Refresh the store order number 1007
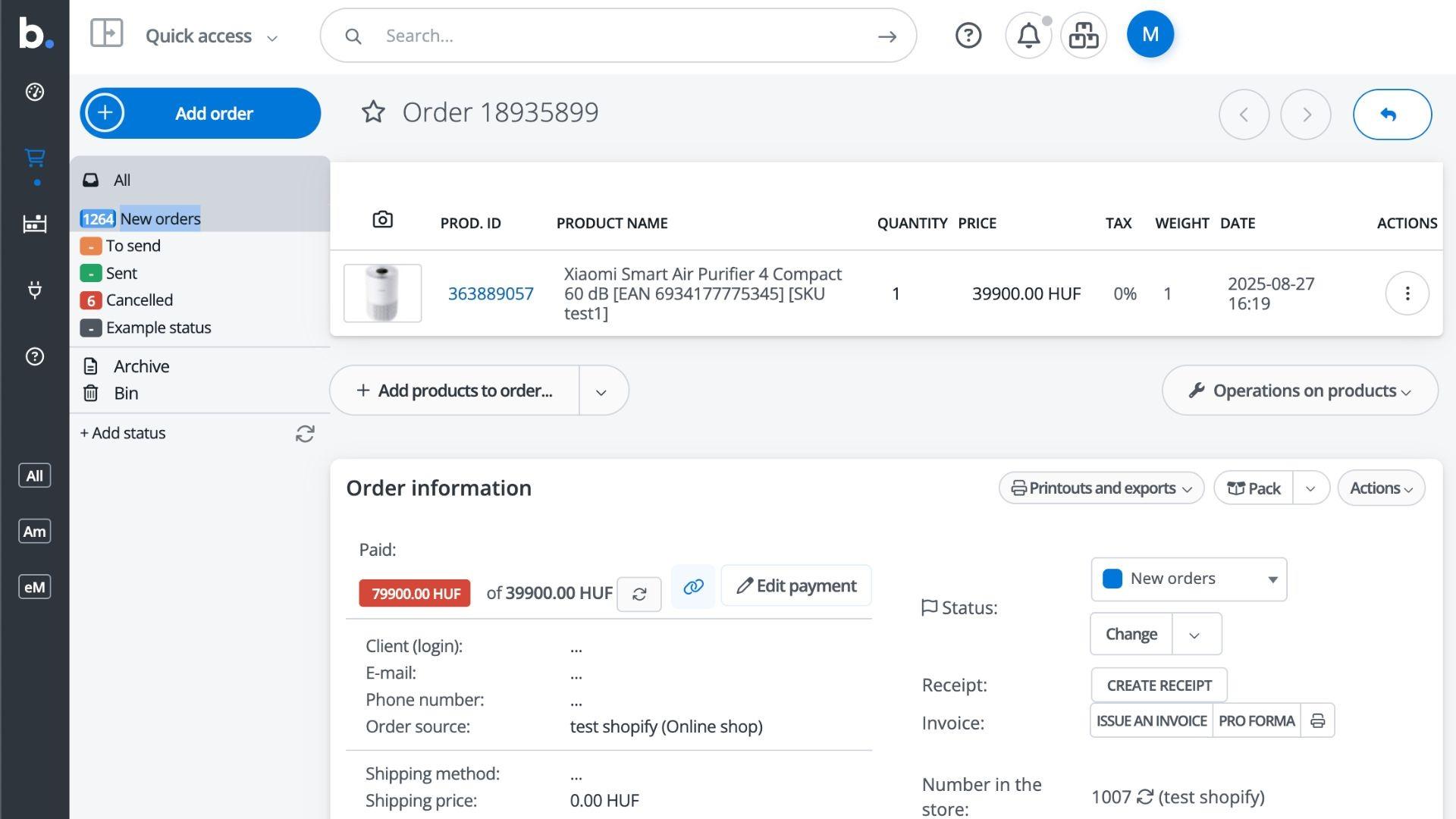Screen dimensions: 1456x819 tap(1145, 796)
